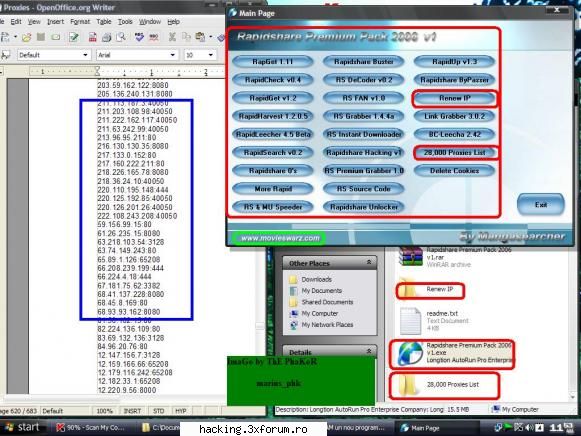Select the WinRAR archive file icon

click(x=410, y=257)
